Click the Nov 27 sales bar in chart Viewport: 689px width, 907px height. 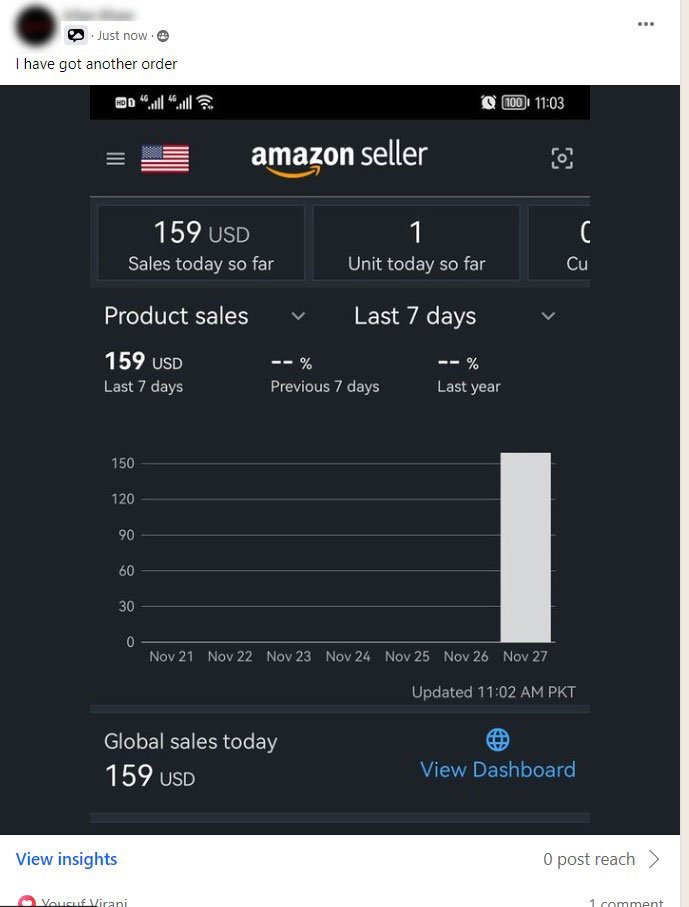pos(525,547)
